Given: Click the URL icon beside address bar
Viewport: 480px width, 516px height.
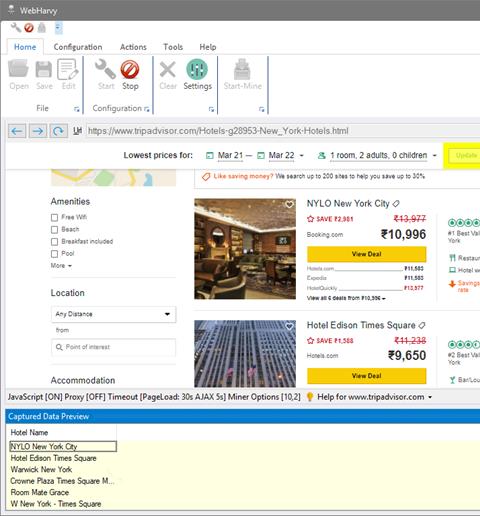Looking at the screenshot, I should point(77,131).
